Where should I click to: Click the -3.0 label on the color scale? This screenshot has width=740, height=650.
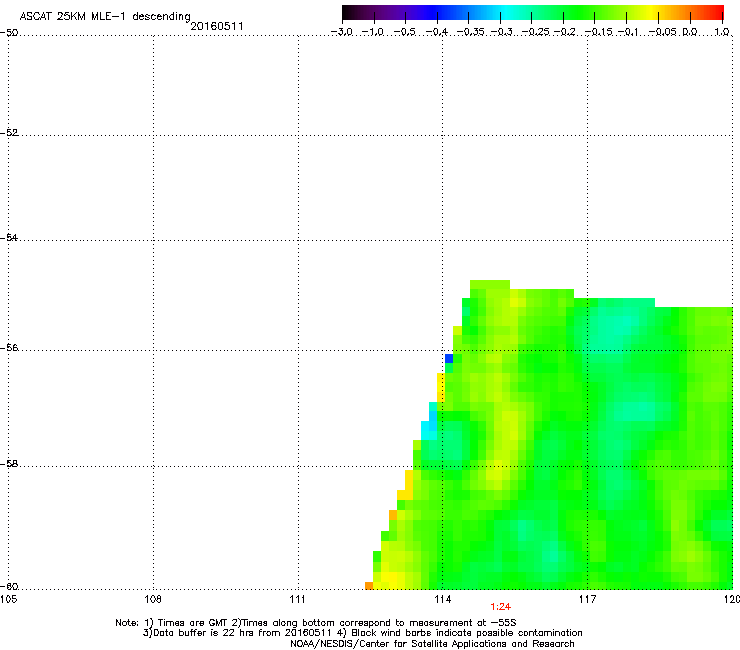341,32
